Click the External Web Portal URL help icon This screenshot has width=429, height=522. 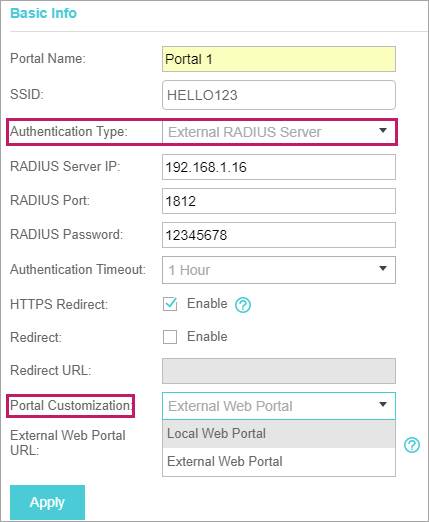412,445
